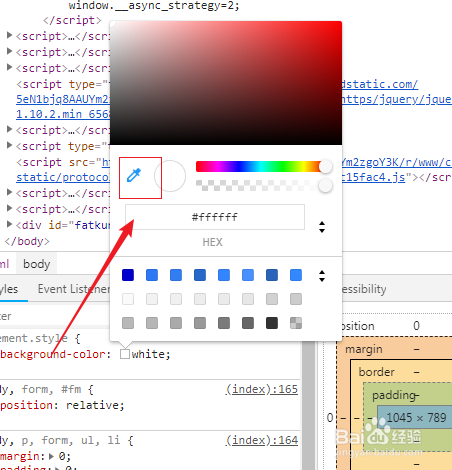Click inside the red color spectrum area

226,83
